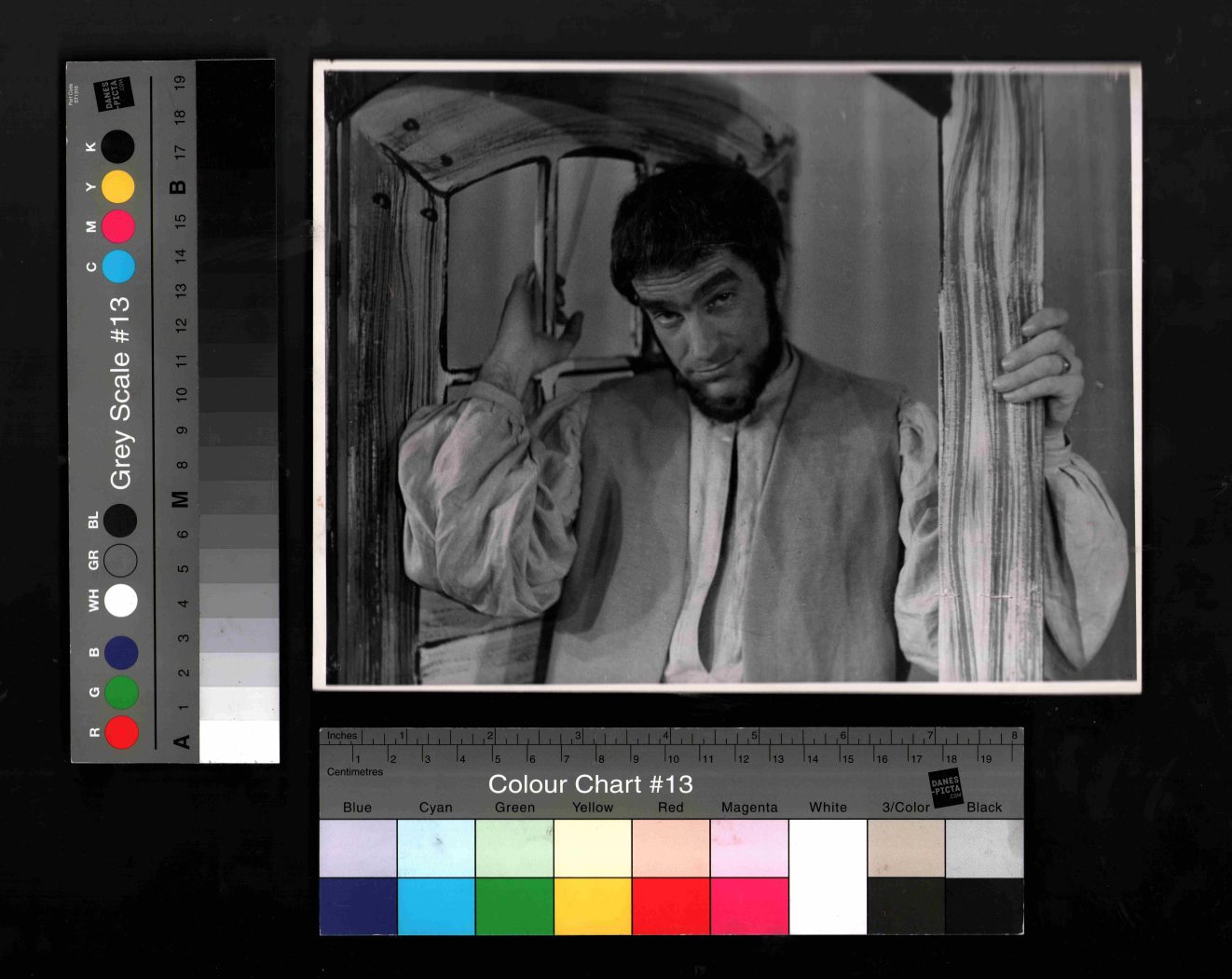Click the ring on the man's hand
Screen dimensions: 1232x979
(1064, 364)
